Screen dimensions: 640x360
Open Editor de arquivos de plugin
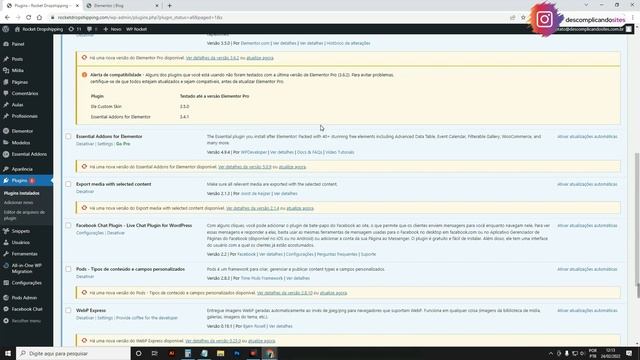click(x=24, y=215)
